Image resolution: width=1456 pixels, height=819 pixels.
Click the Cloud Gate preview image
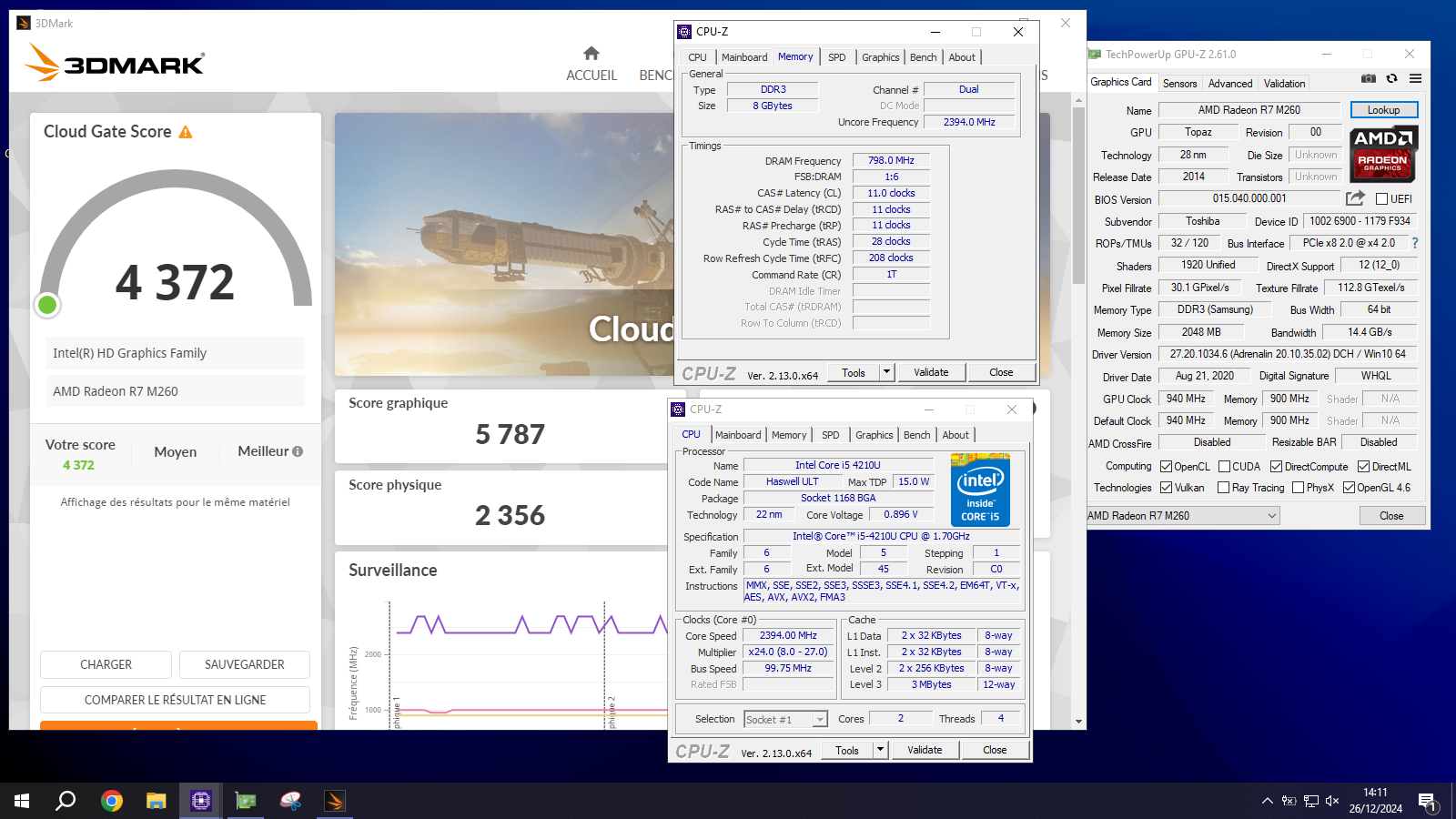click(x=504, y=244)
